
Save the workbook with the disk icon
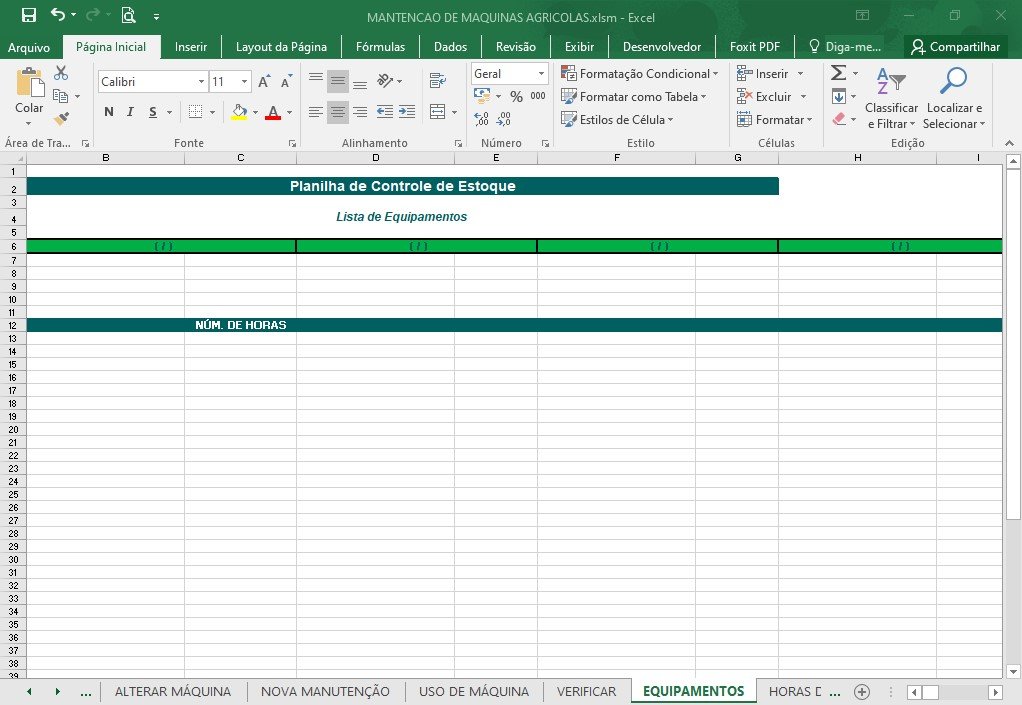[29, 15]
